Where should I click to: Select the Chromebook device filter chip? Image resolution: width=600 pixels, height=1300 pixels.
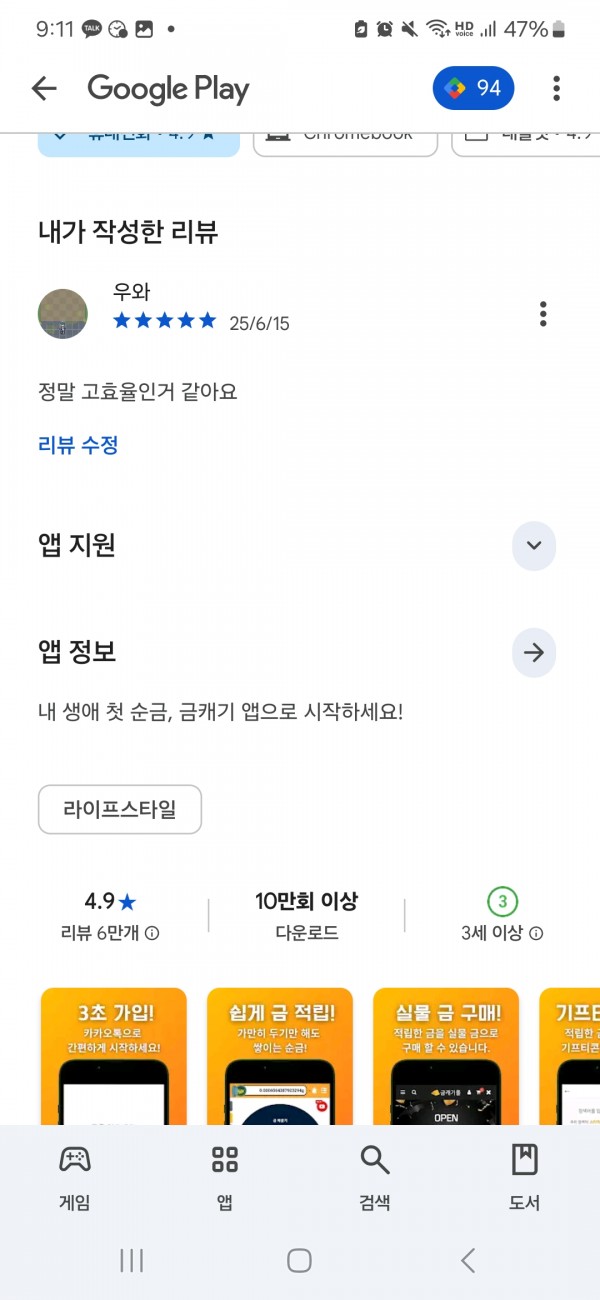tap(345, 141)
